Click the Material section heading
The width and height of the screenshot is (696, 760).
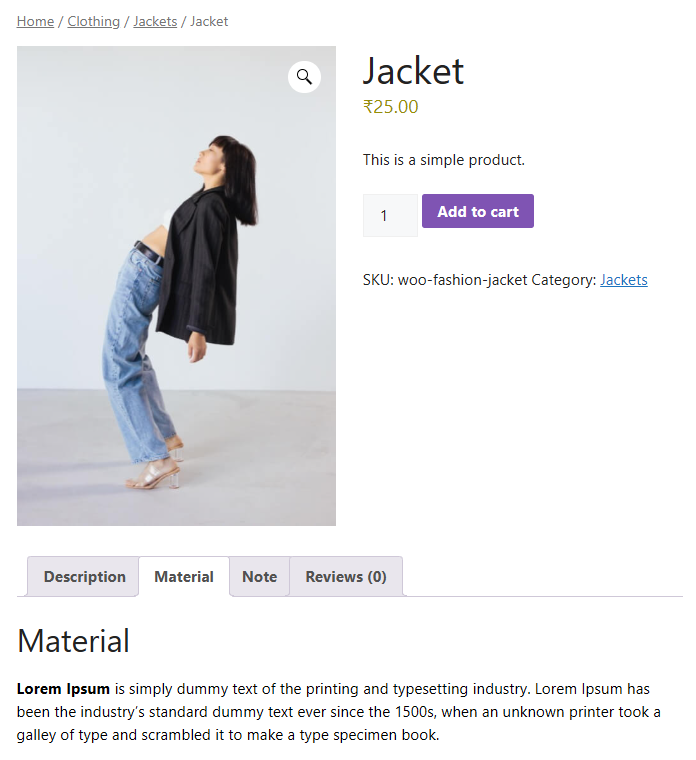[x=74, y=641]
